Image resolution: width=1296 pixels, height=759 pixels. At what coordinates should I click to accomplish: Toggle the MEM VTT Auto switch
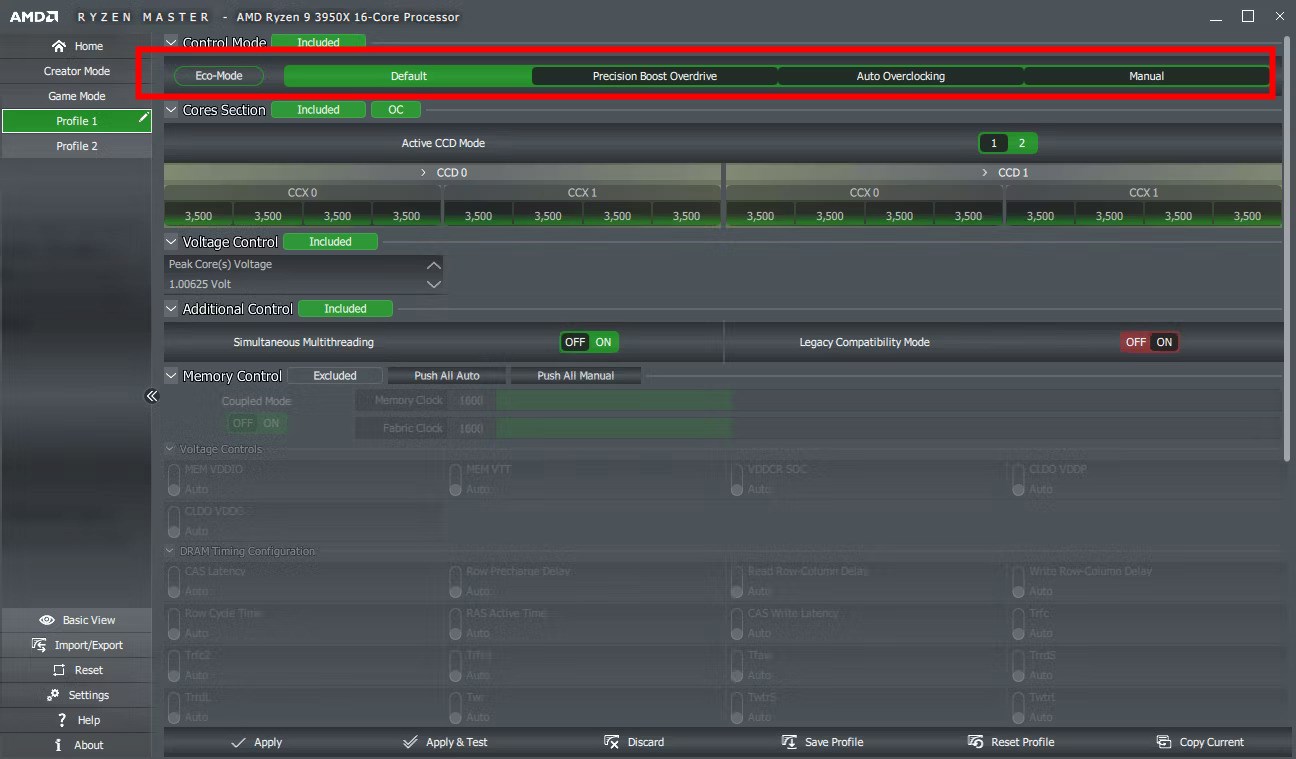pyautogui.click(x=455, y=478)
